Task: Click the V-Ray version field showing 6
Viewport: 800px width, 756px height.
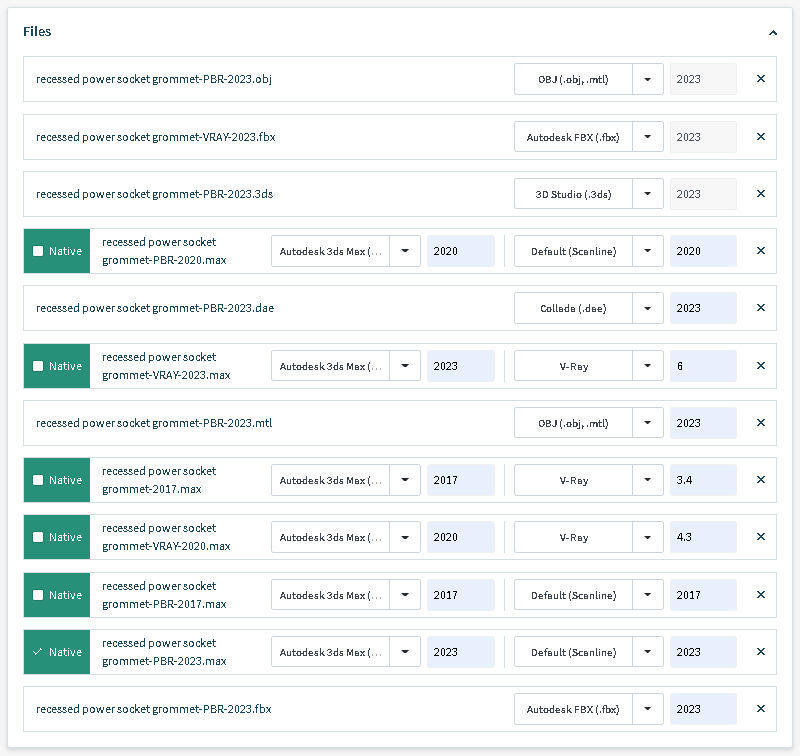Action: pyautogui.click(x=703, y=366)
